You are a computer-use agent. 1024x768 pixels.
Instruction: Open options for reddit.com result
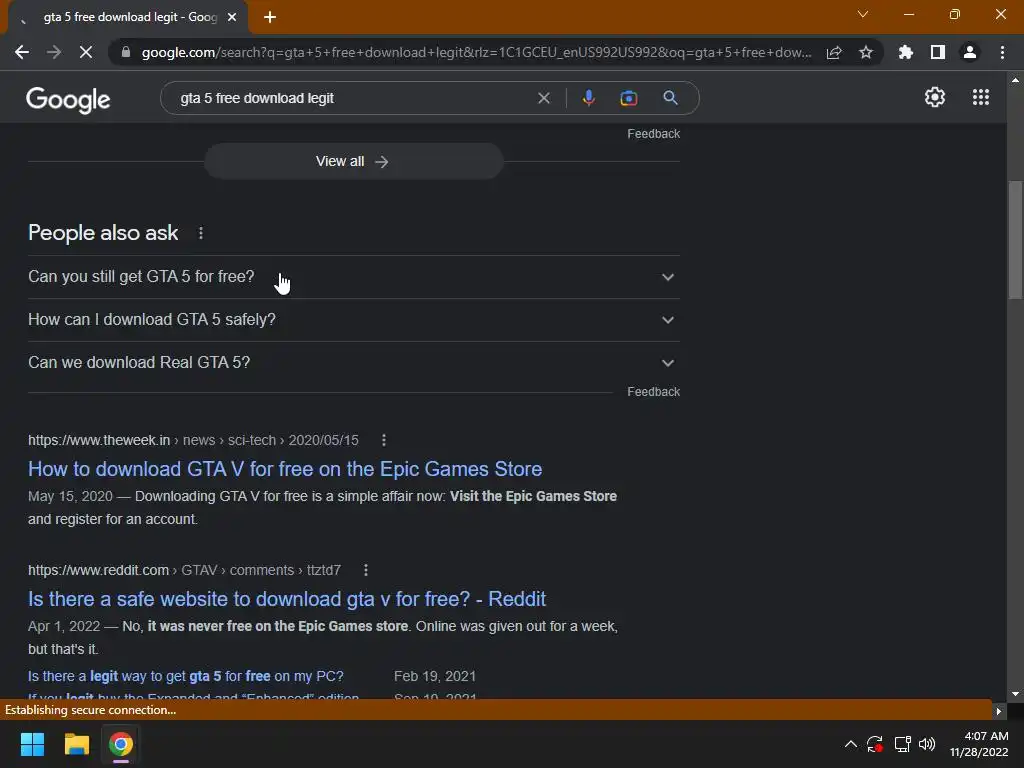(x=366, y=570)
